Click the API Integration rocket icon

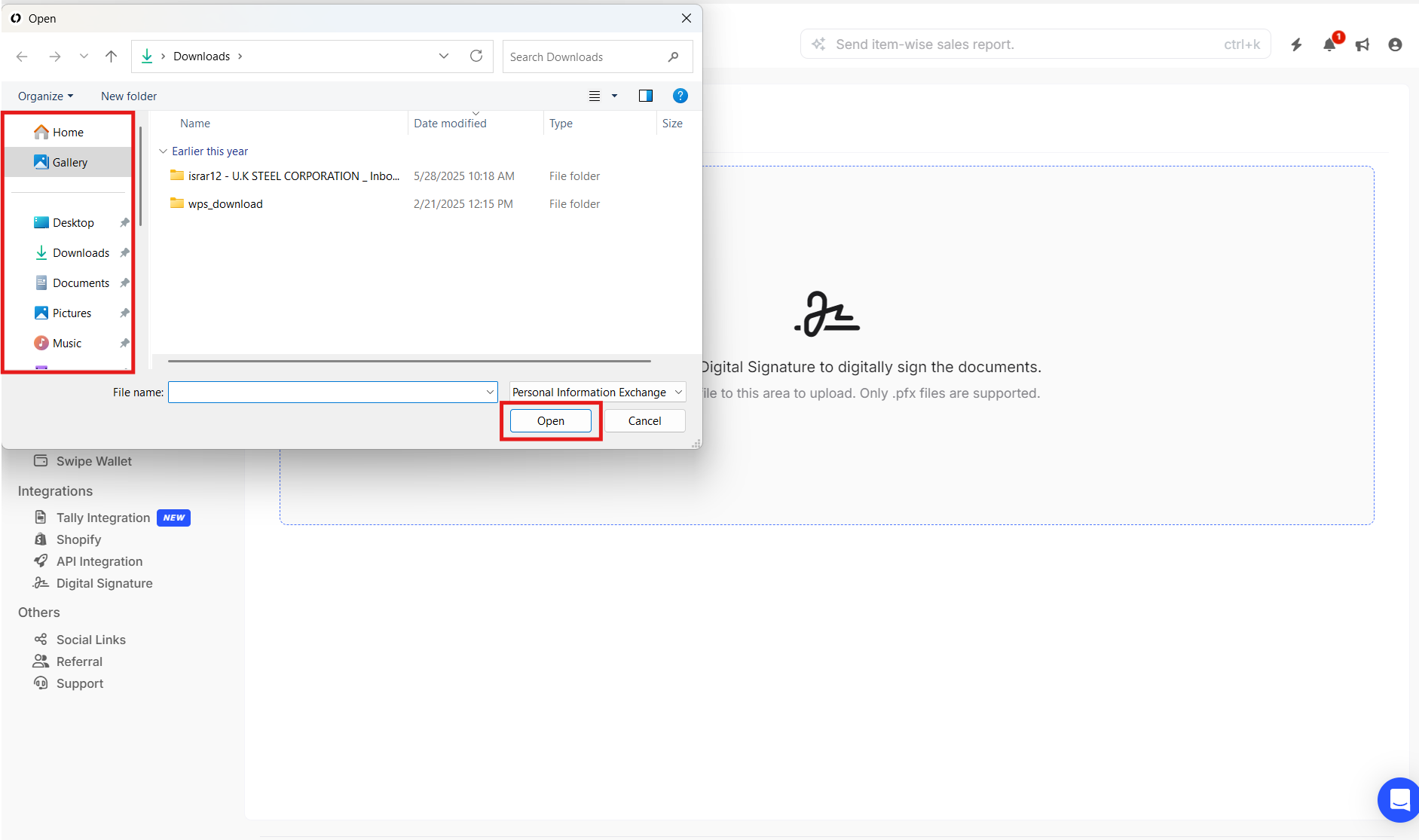click(41, 561)
